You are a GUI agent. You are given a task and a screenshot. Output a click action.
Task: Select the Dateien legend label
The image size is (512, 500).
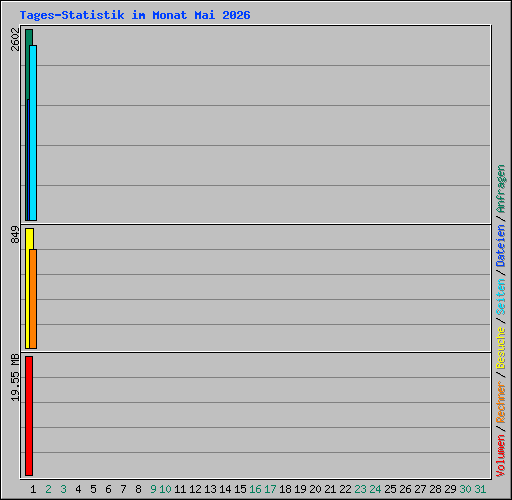coord(501,246)
